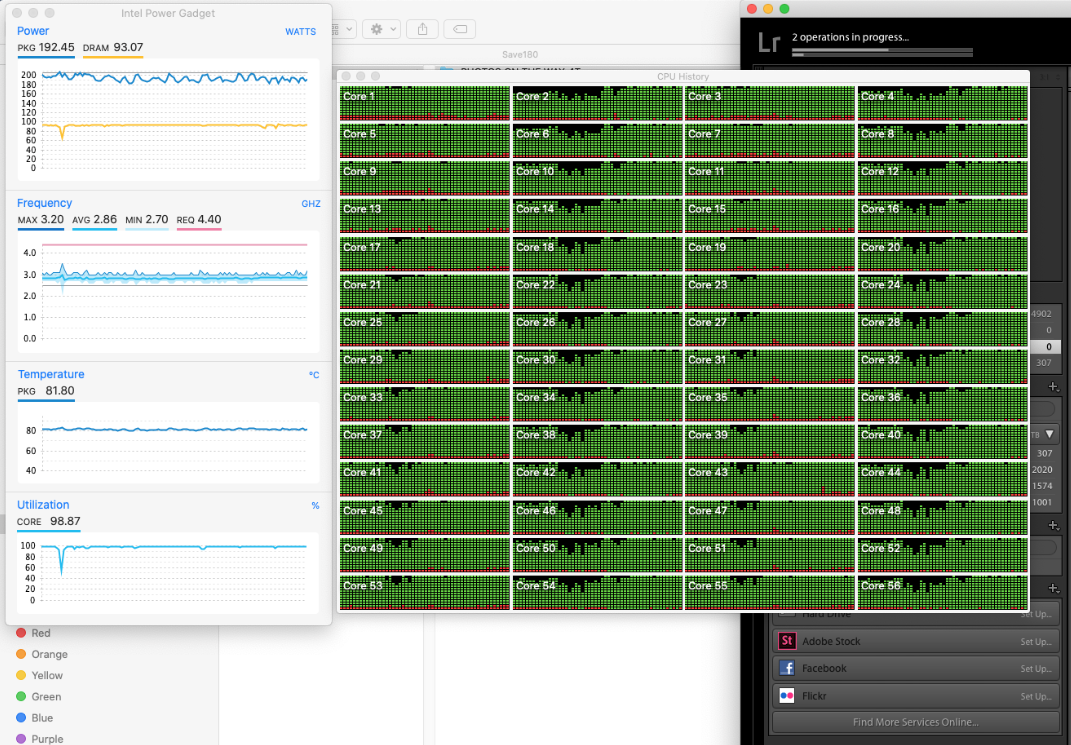Click the Utilization heading in Power Gadget
The width and height of the screenshot is (1071, 745).
43,505
